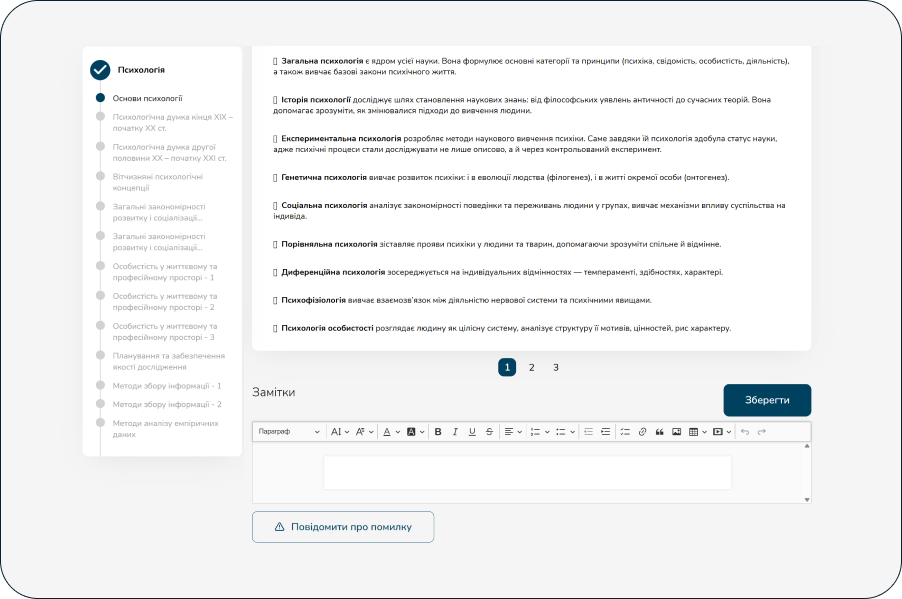Screen dimensions: 902x599
Task: Insert a link using the toolbar
Action: coord(642,432)
